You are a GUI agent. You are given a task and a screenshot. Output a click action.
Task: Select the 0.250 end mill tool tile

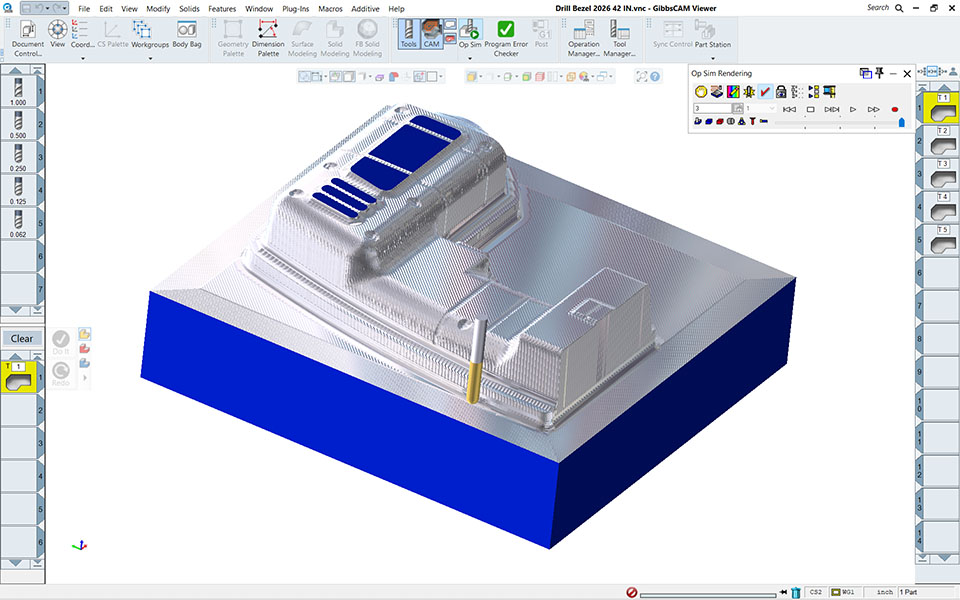pos(17,156)
